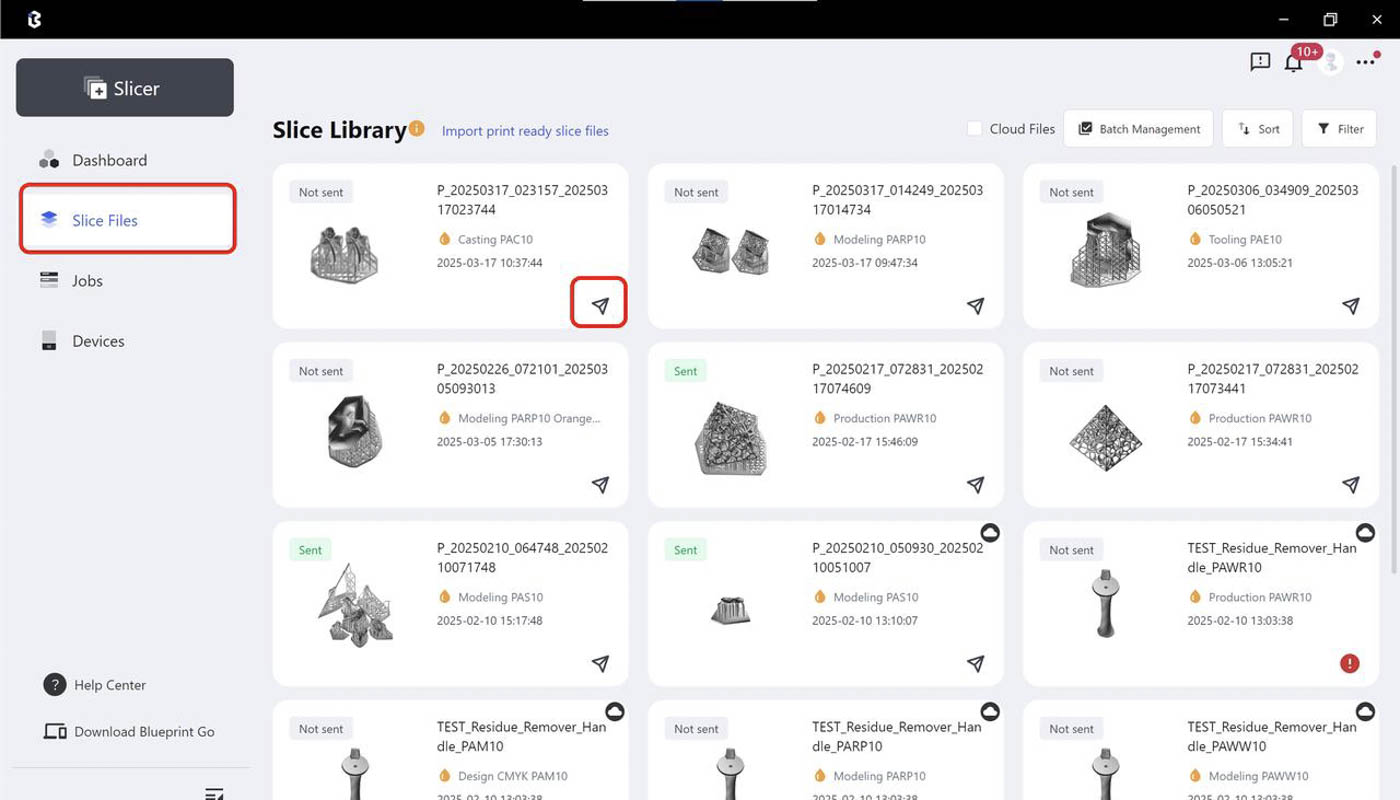Click the Slice Library info icon
1400x800 pixels.
(417, 129)
